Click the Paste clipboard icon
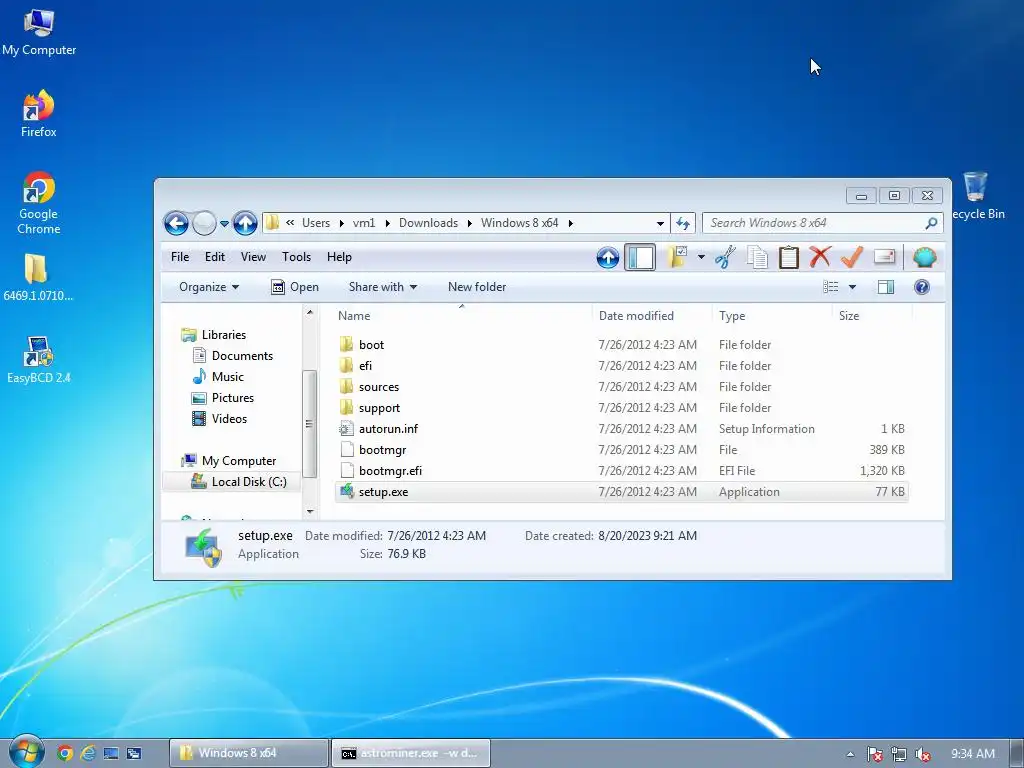Image resolution: width=1024 pixels, height=768 pixels. point(789,257)
